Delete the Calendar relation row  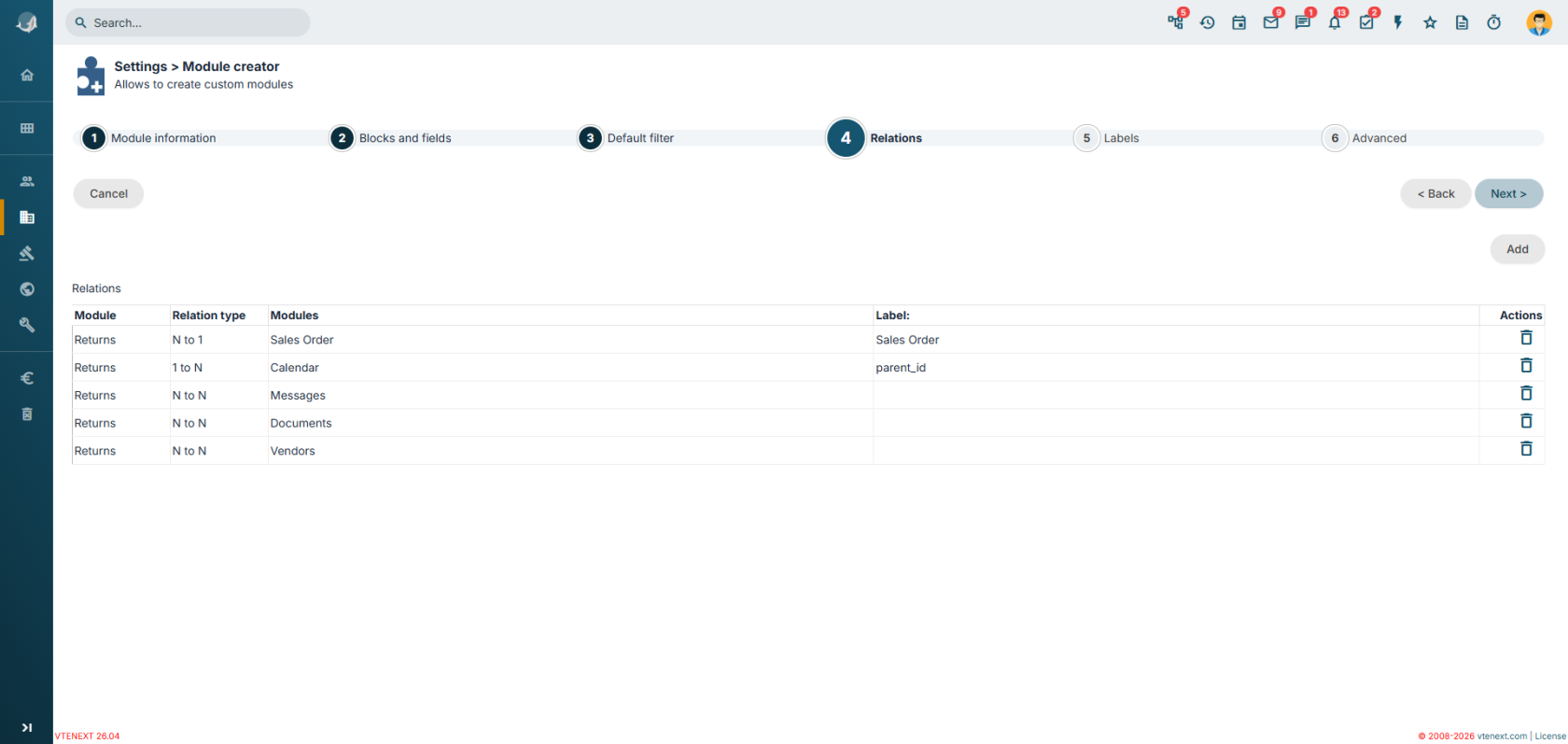(1526, 366)
